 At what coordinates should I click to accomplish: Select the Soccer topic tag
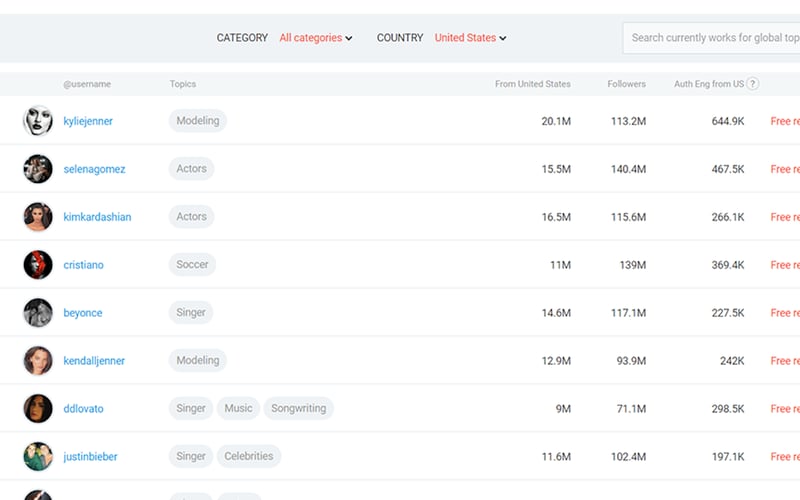tap(192, 264)
